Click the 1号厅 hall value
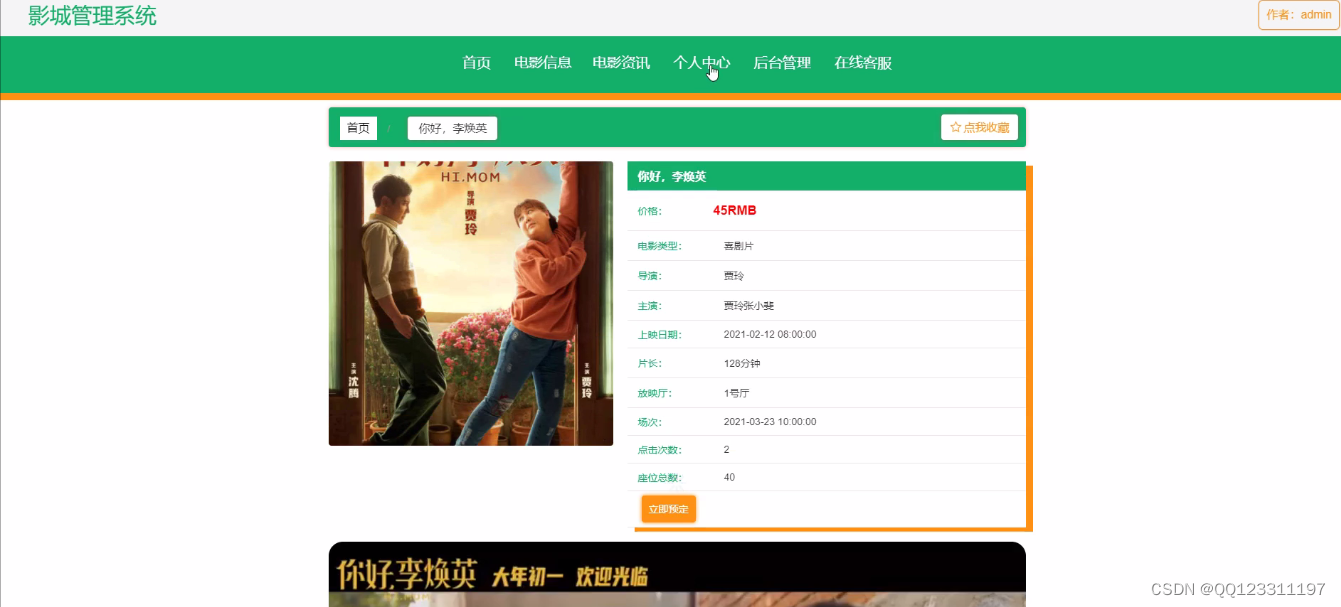This screenshot has height=607, width=1341. tap(736, 393)
